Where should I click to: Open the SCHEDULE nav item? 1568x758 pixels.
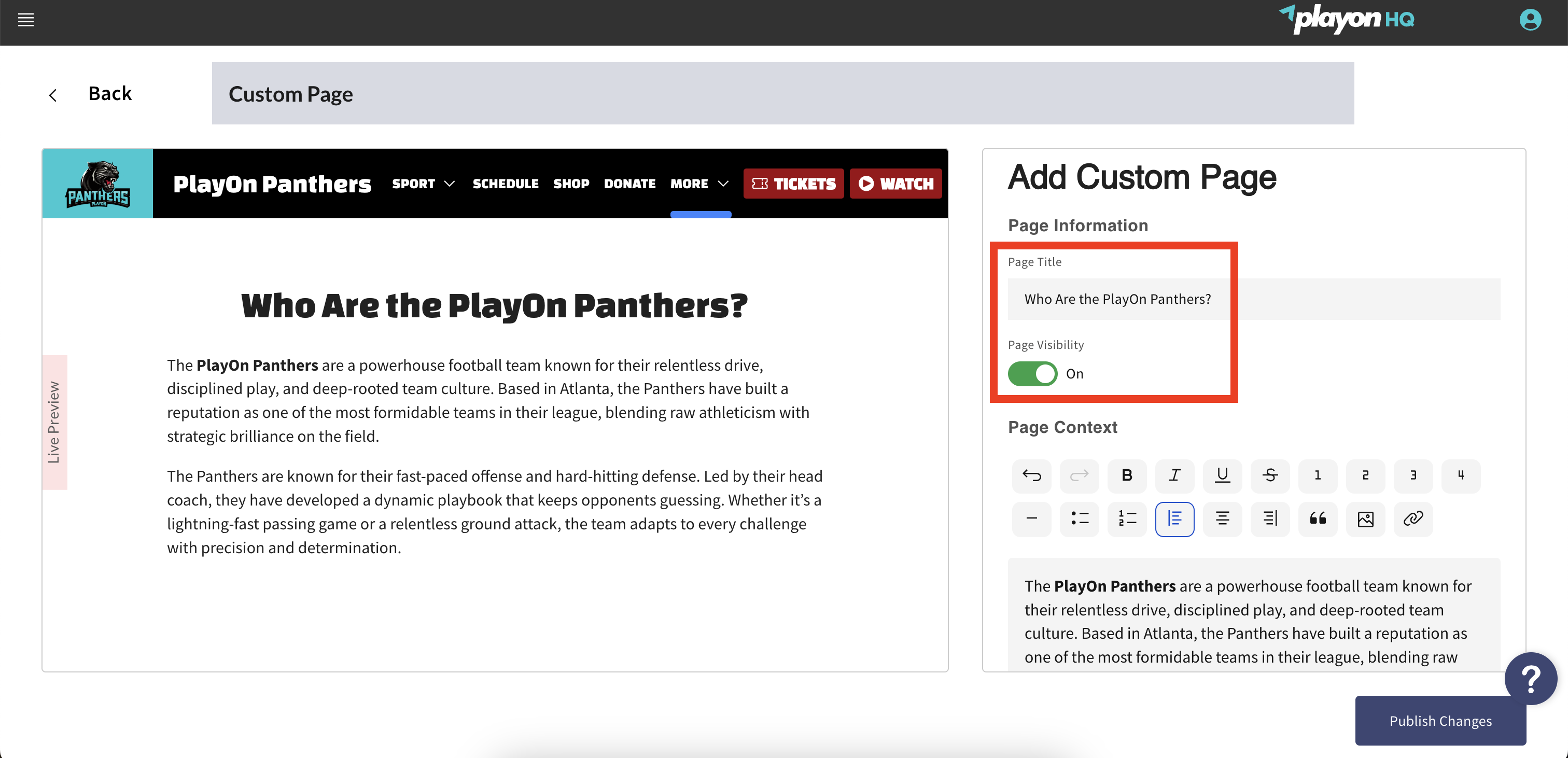(505, 184)
